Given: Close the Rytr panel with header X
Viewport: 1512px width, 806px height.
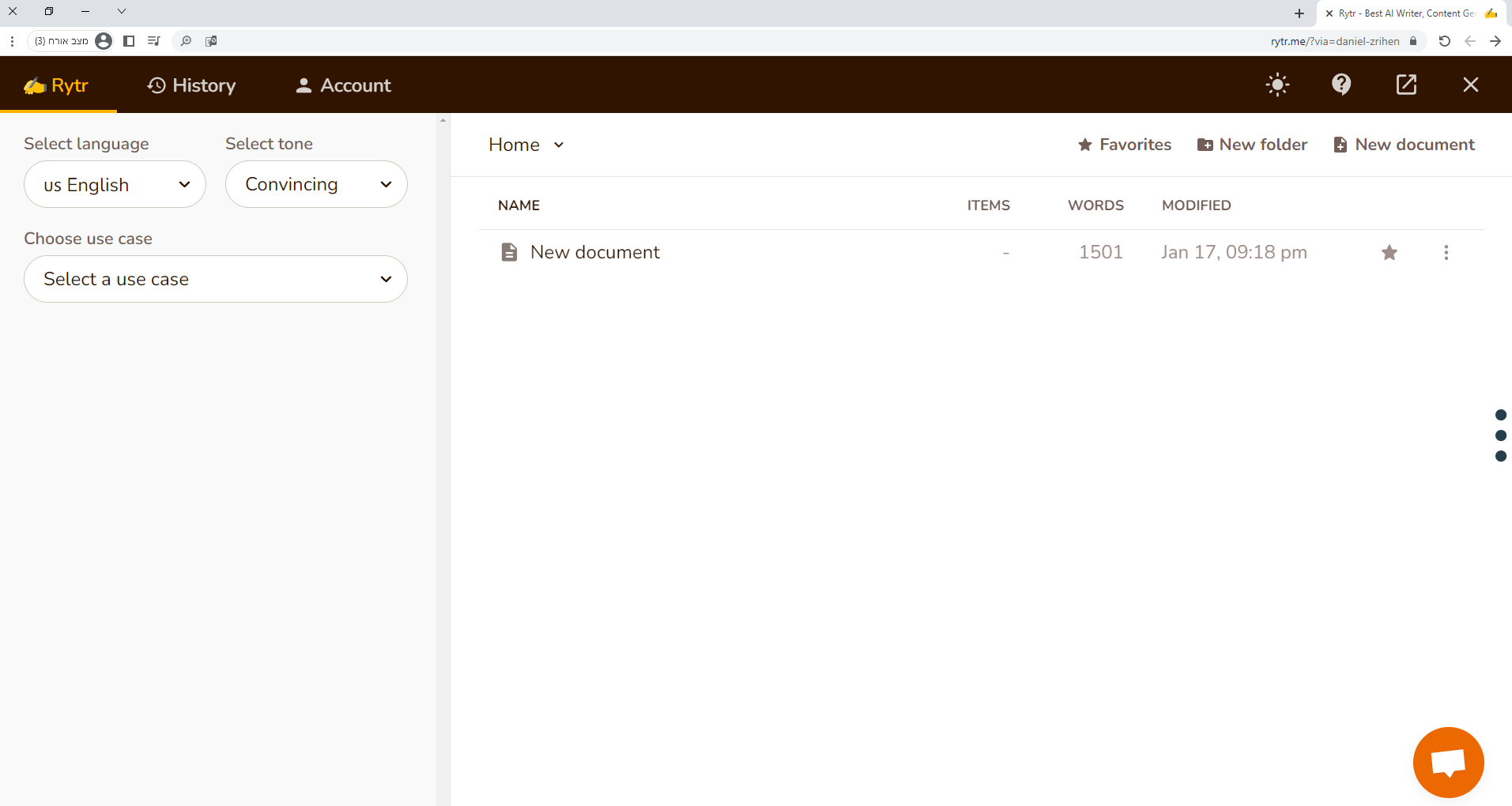Looking at the screenshot, I should click(x=1470, y=85).
